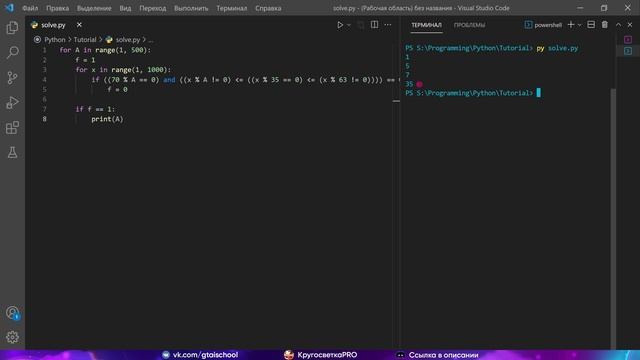The height and width of the screenshot is (360, 640).
Task: Run the Python file with play button
Action: 340,25
